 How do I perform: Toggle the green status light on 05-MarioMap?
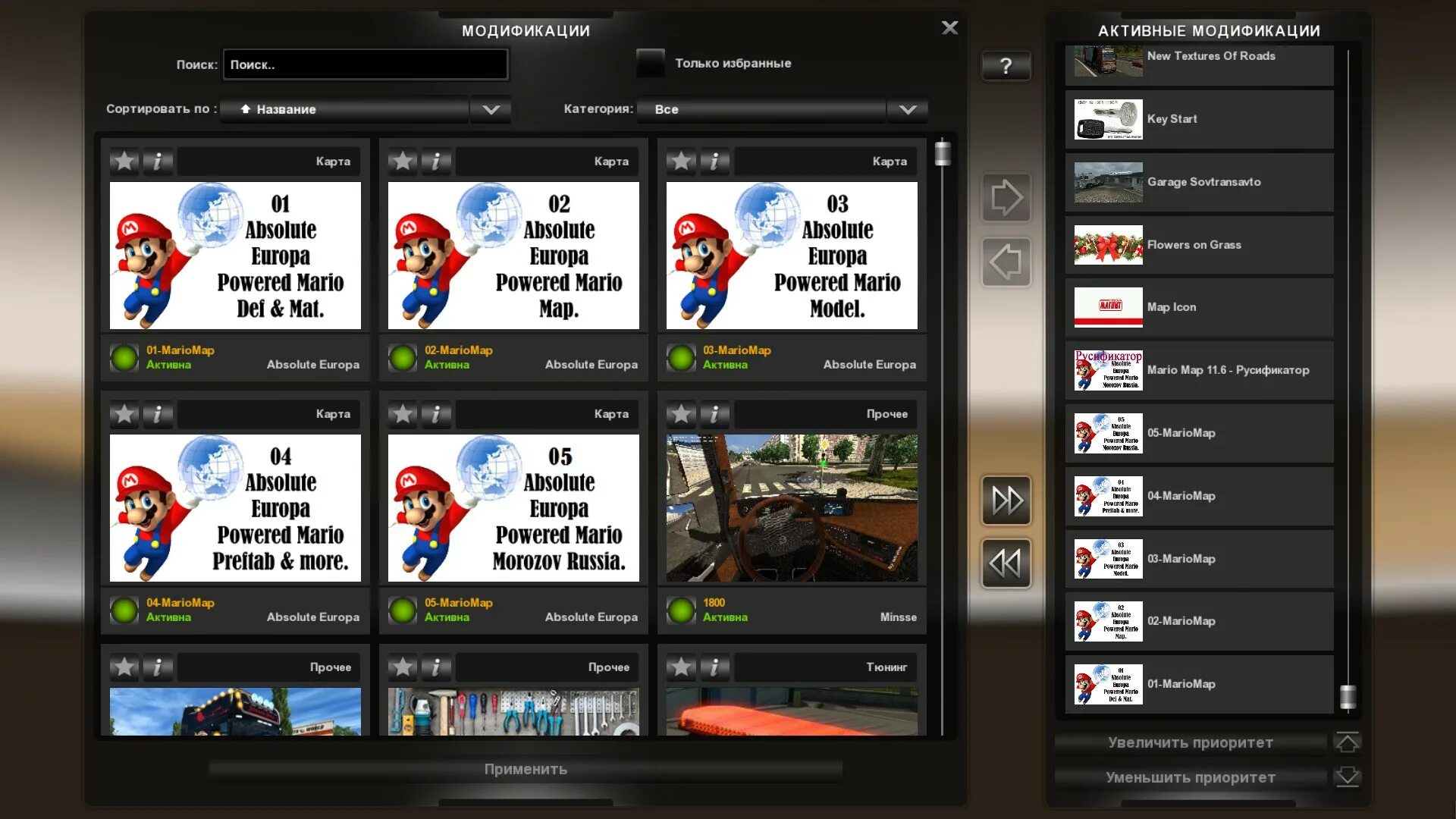pyautogui.click(x=403, y=610)
